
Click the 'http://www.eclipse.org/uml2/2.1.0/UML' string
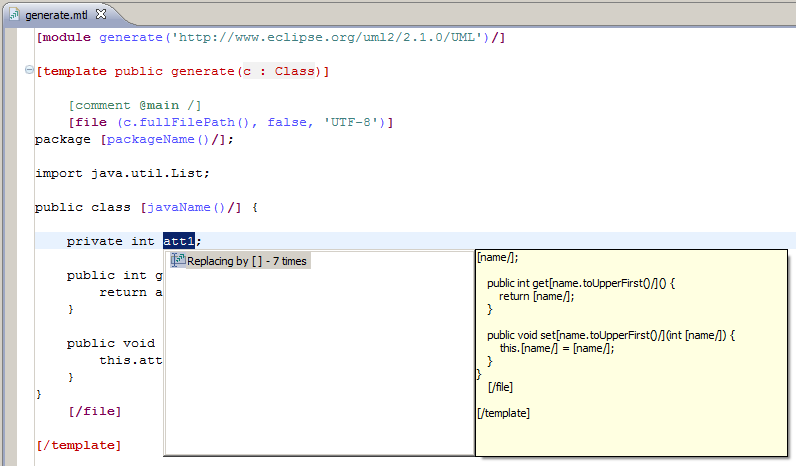(x=327, y=38)
